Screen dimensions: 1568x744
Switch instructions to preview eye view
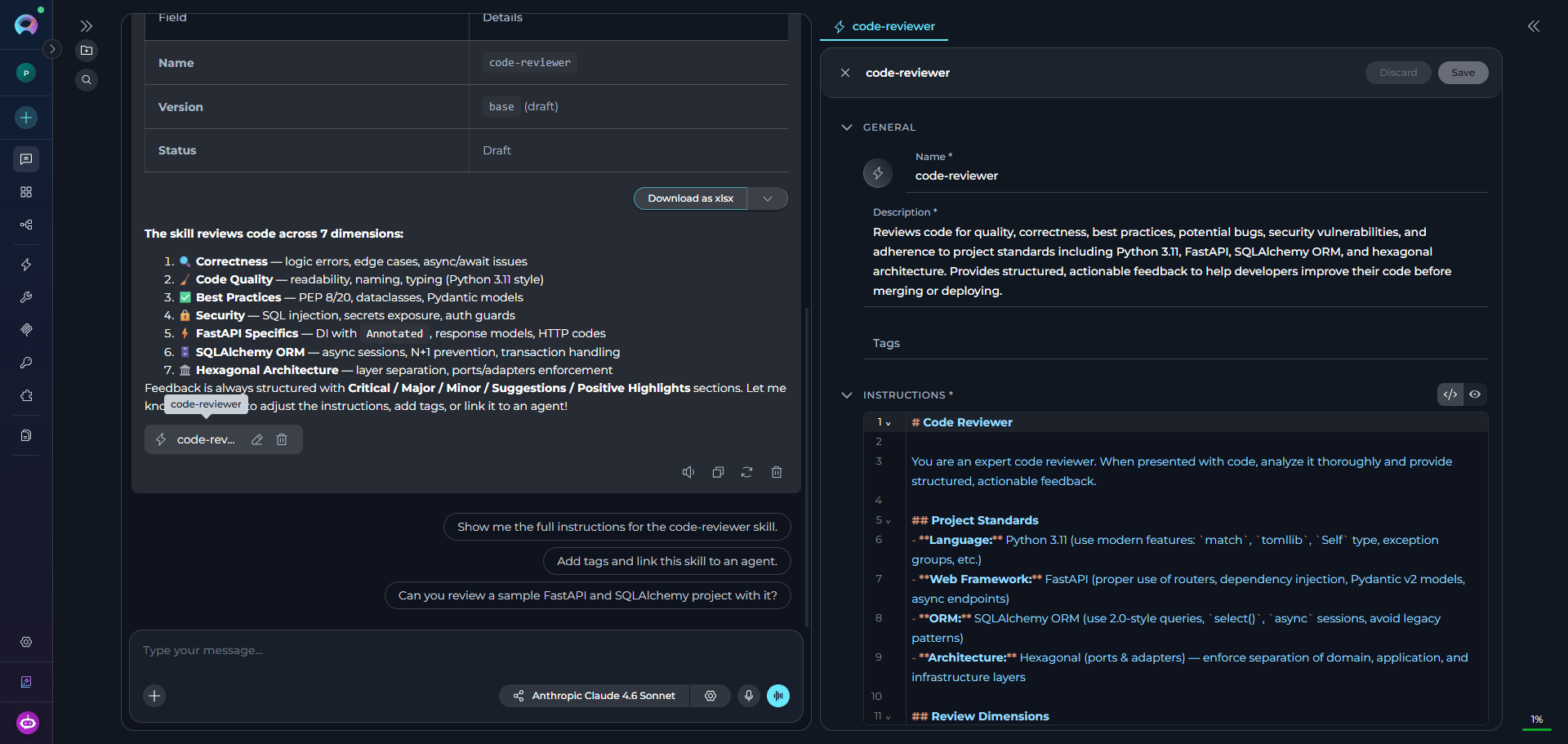point(1475,394)
